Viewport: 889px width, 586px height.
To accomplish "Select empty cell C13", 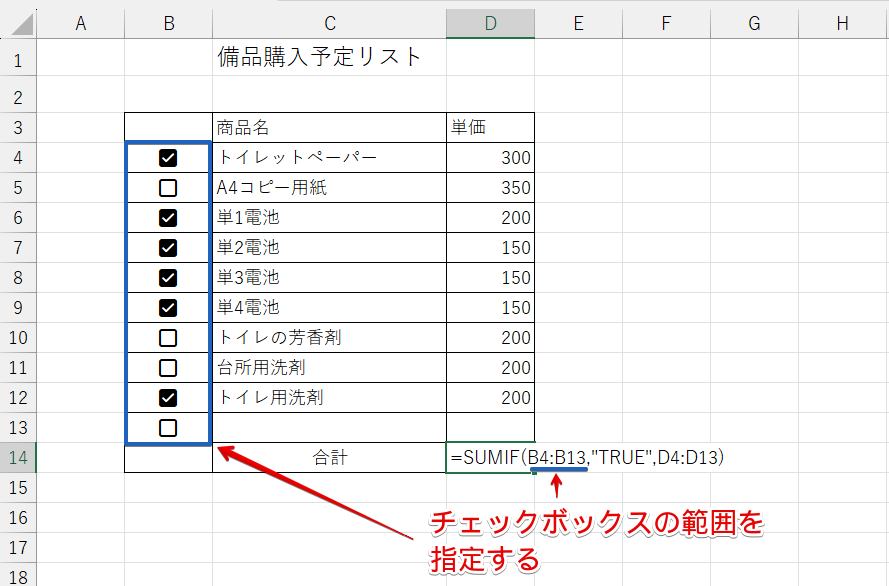I will (329, 428).
